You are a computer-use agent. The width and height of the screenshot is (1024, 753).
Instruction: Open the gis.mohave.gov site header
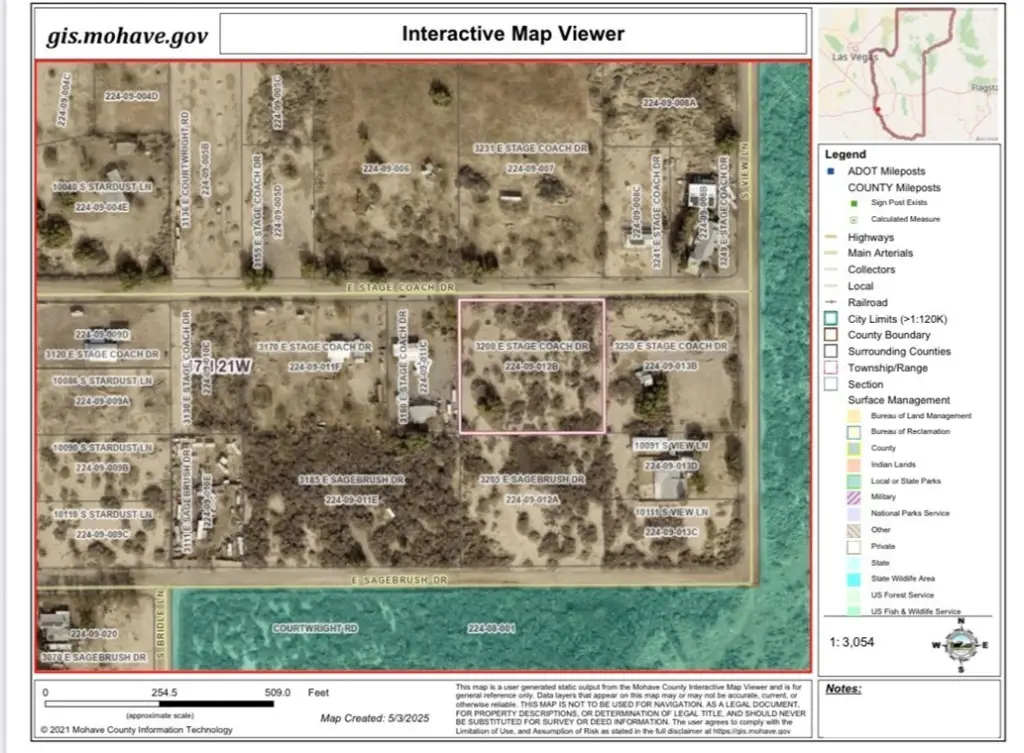pos(127,36)
